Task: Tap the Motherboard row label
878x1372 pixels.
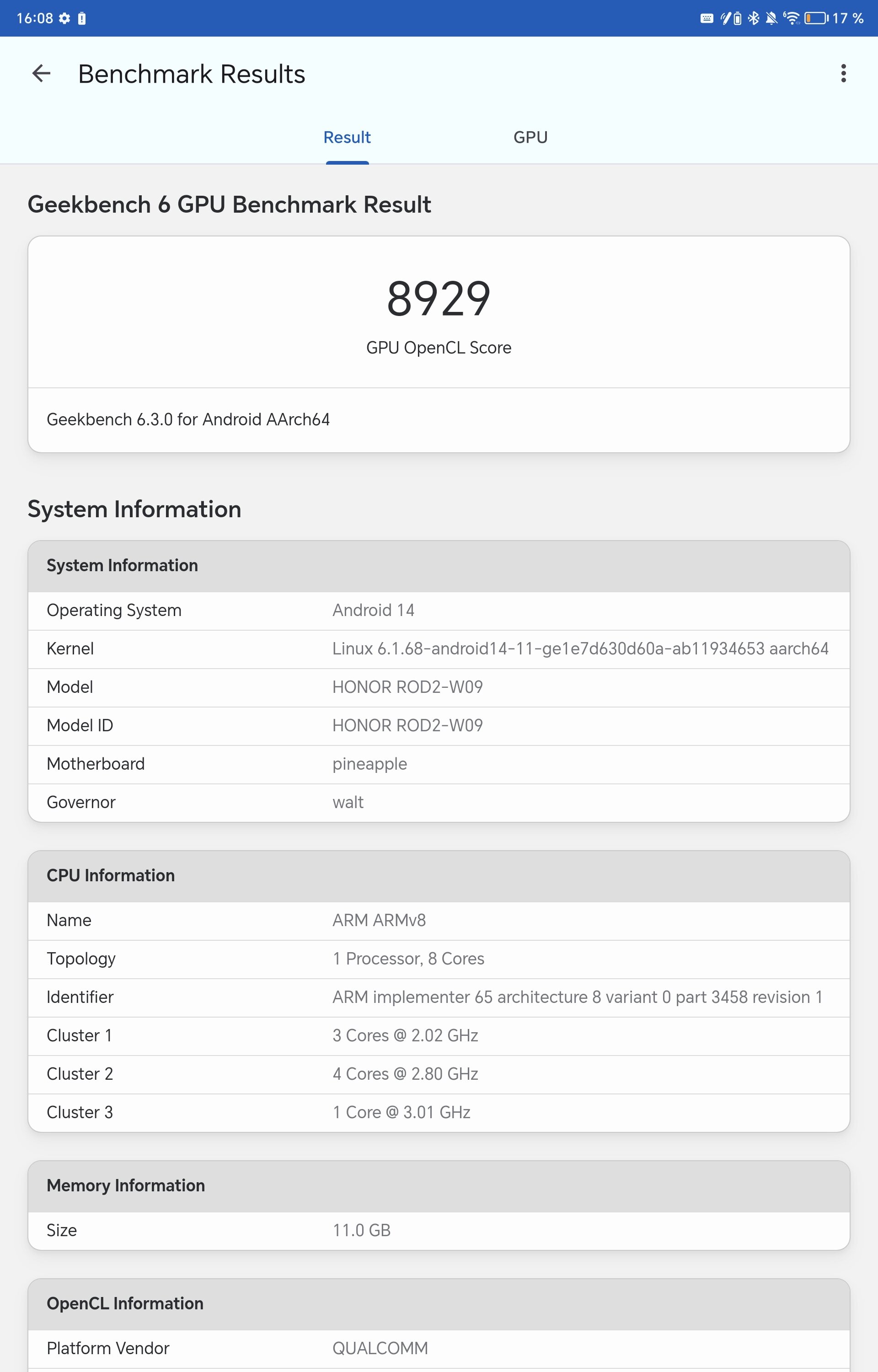Action: 96,764
